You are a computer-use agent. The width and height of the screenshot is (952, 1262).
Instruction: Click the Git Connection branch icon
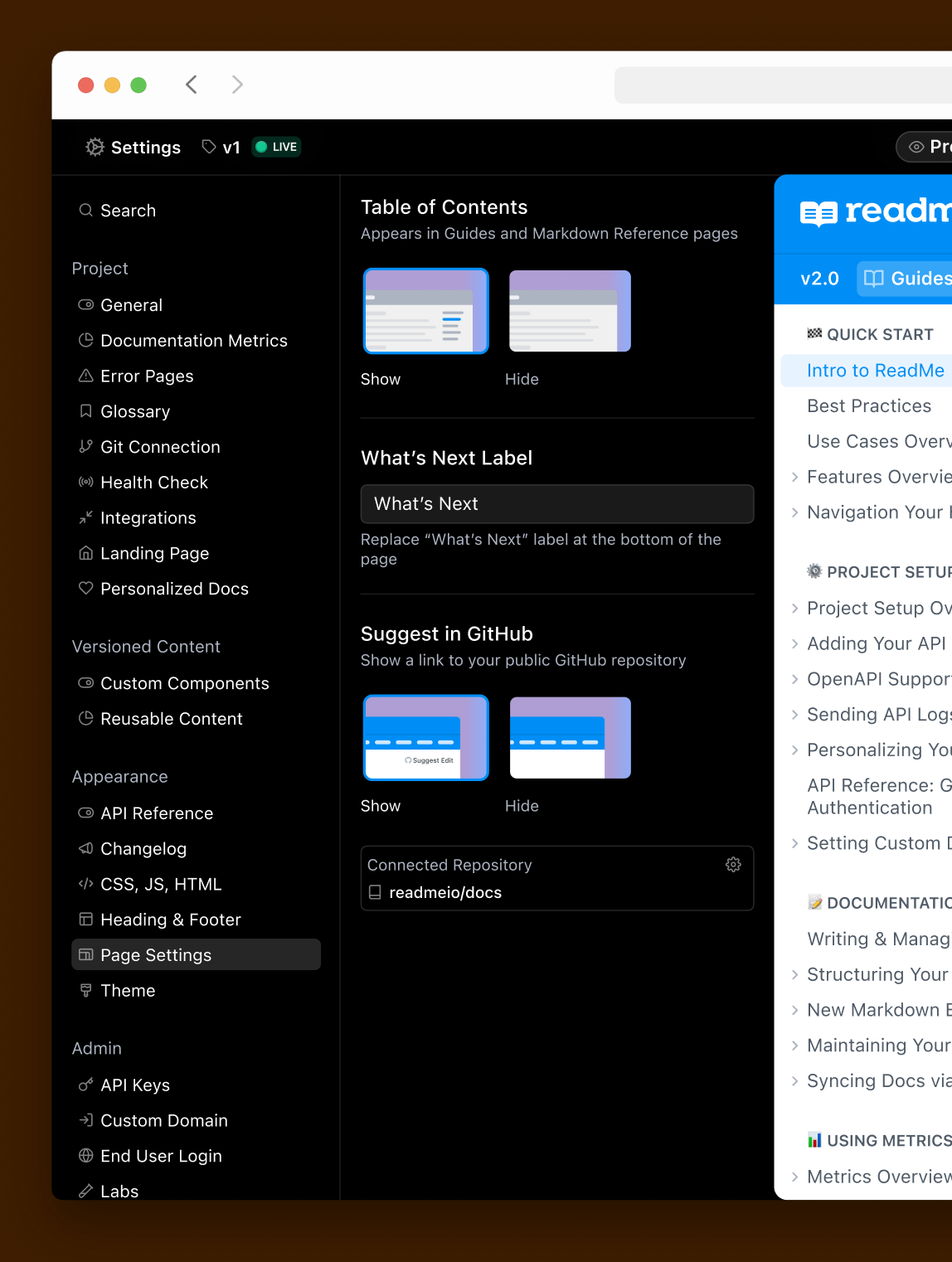[85, 446]
